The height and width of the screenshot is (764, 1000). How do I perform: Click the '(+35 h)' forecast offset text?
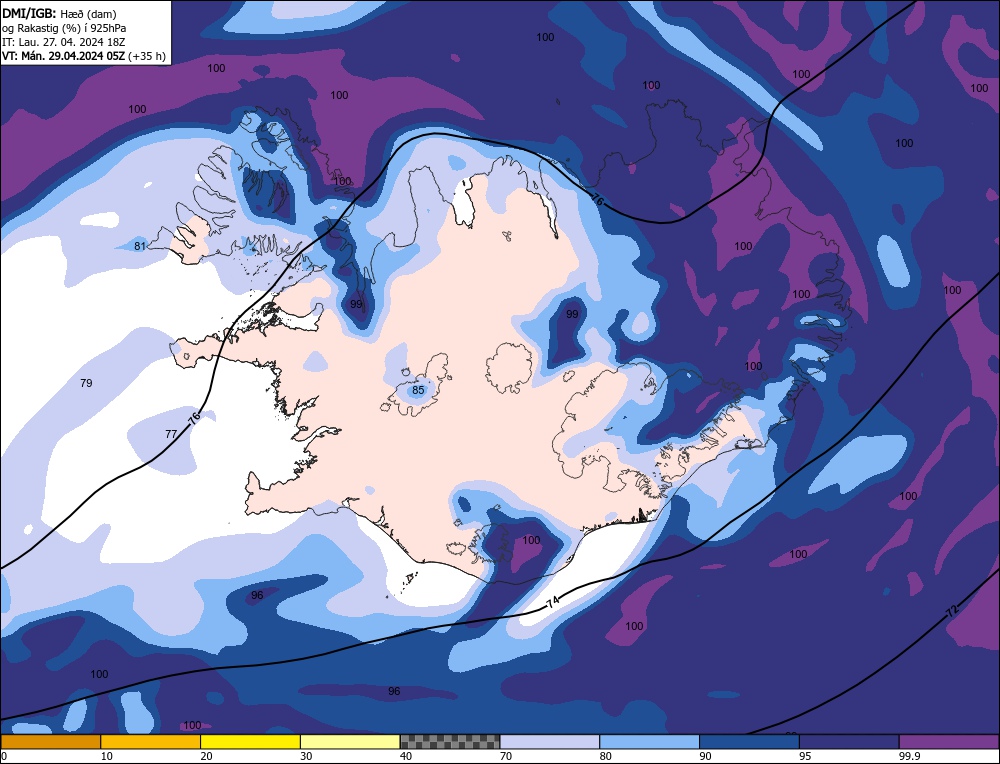pyautogui.click(x=147, y=56)
